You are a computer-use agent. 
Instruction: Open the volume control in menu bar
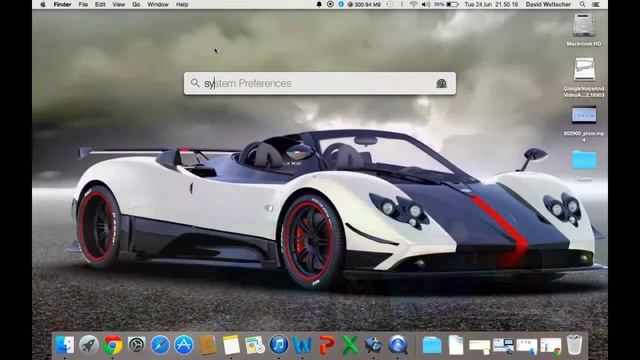[x=425, y=4]
